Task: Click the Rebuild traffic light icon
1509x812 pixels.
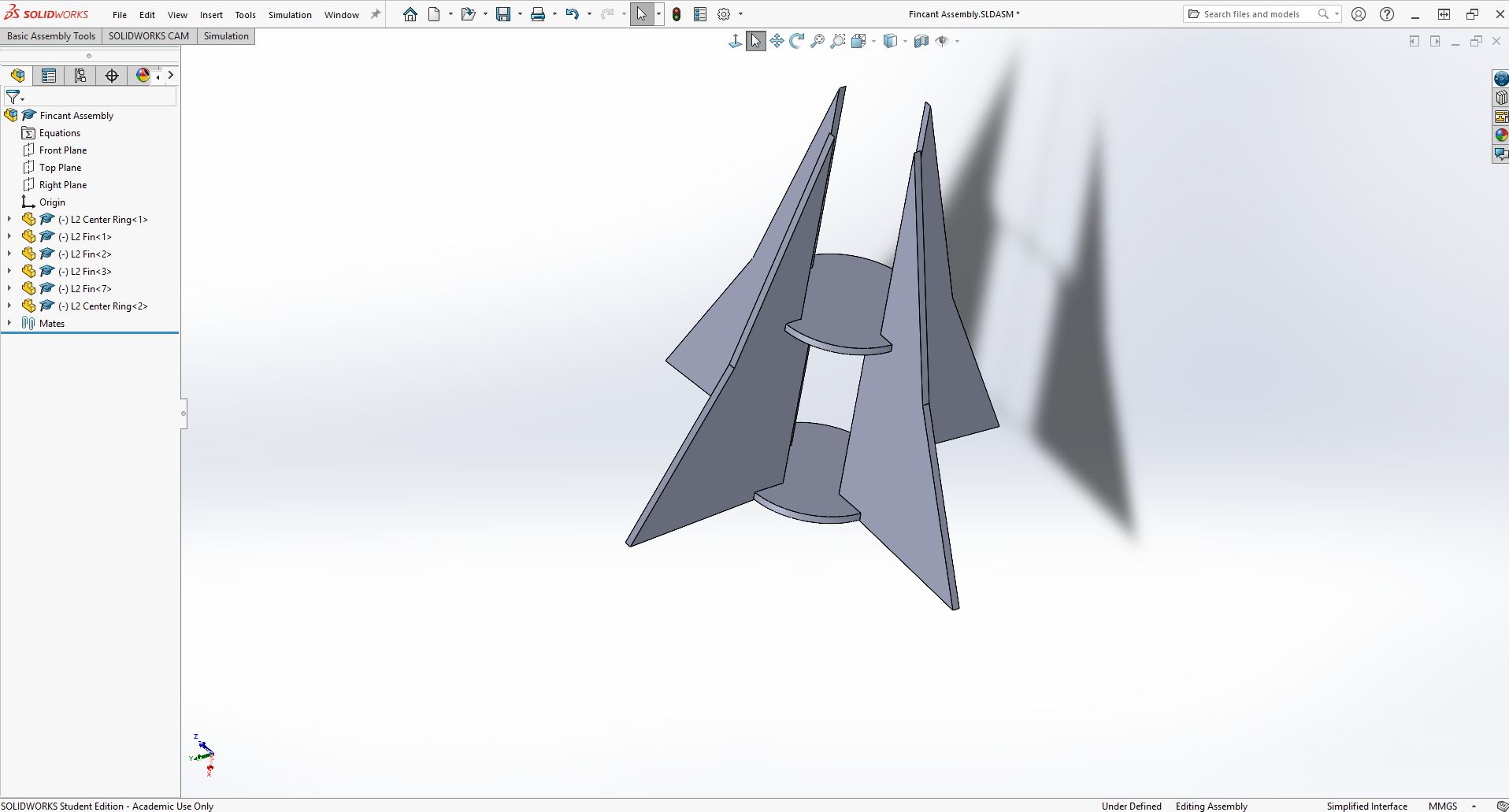Action: (677, 14)
